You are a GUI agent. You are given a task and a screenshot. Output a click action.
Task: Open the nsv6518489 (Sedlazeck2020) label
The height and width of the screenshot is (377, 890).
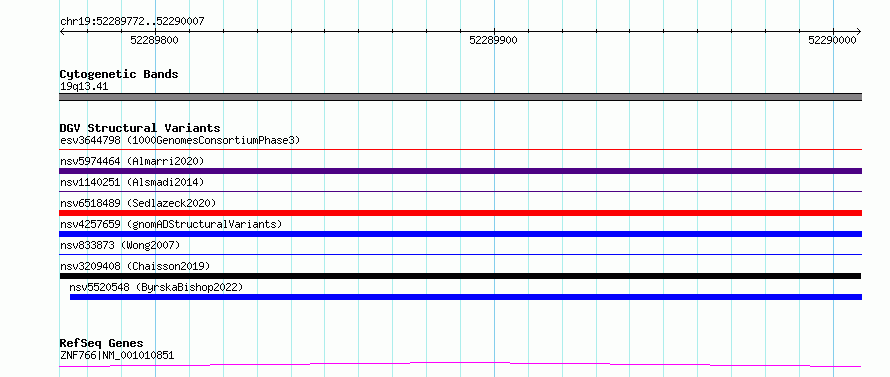point(138,203)
